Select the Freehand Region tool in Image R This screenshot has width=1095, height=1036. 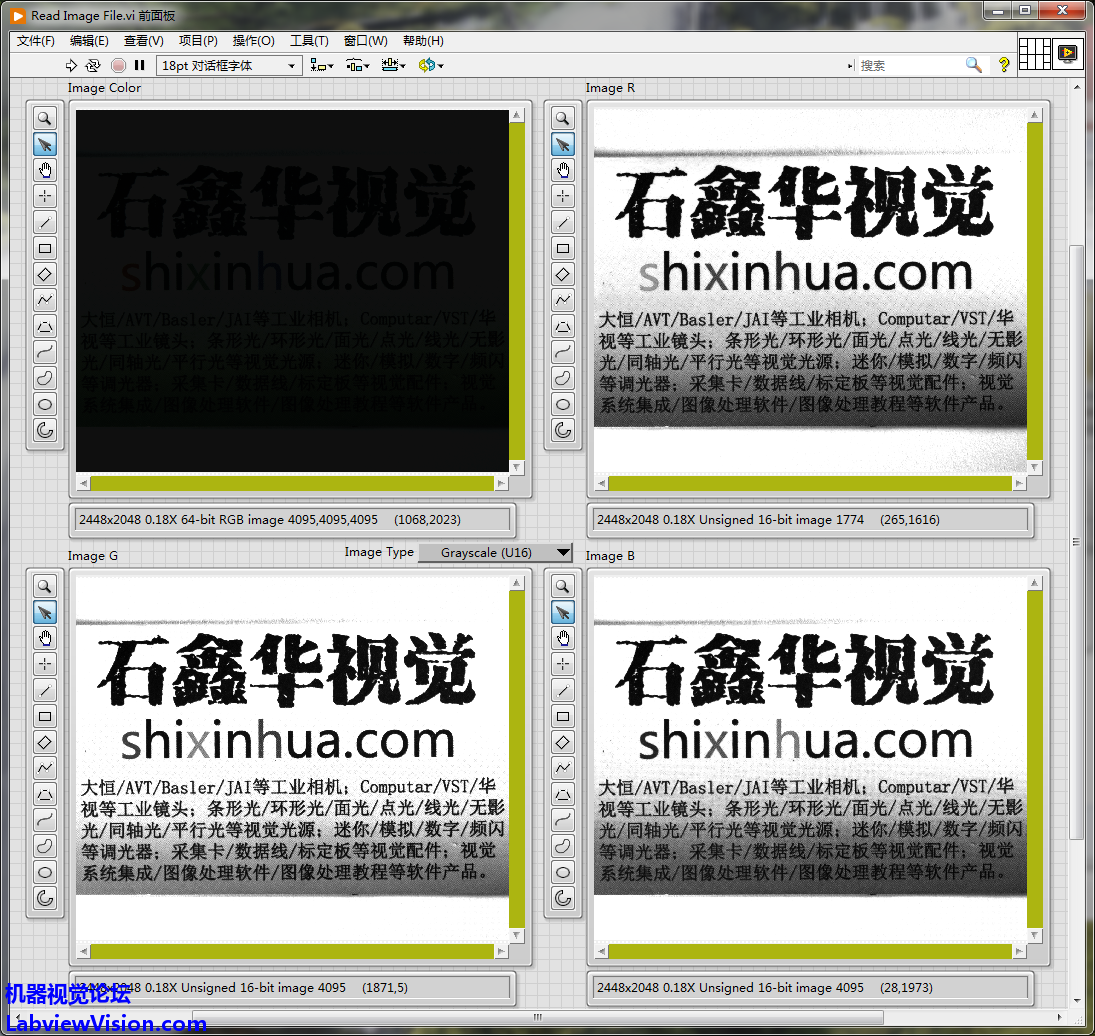click(563, 378)
